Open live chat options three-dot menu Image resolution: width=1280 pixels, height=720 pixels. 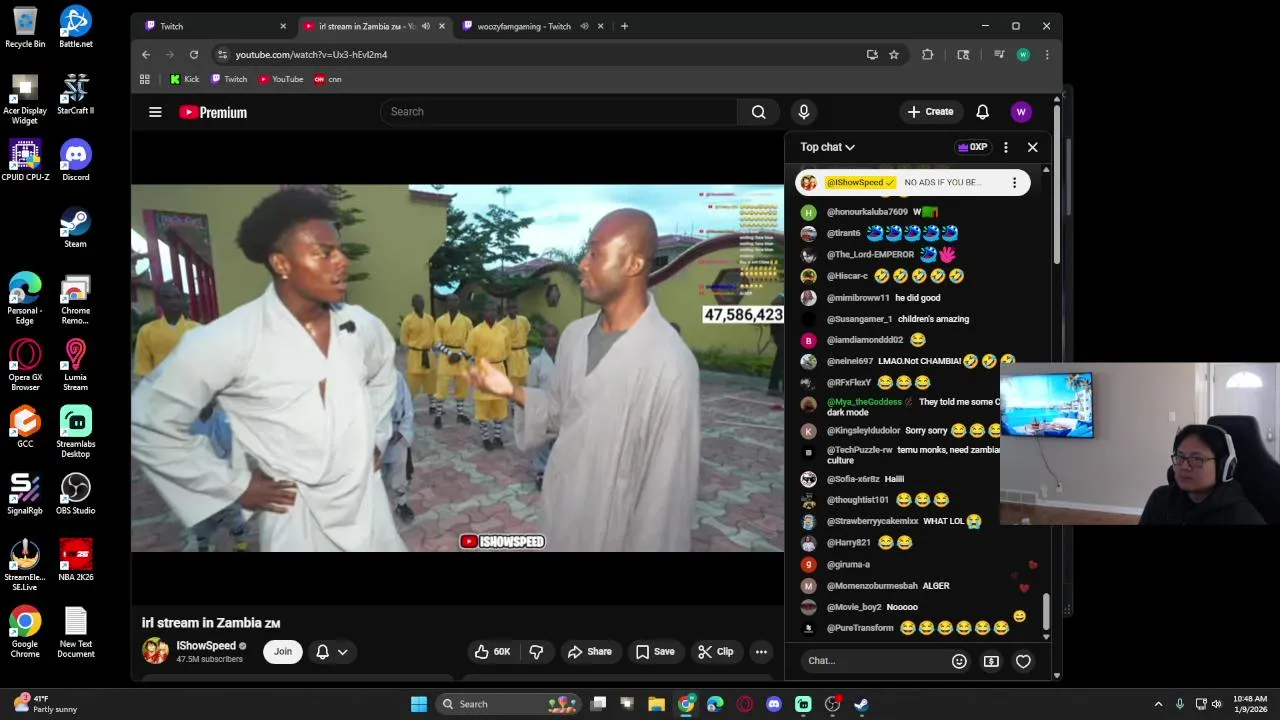1006,147
